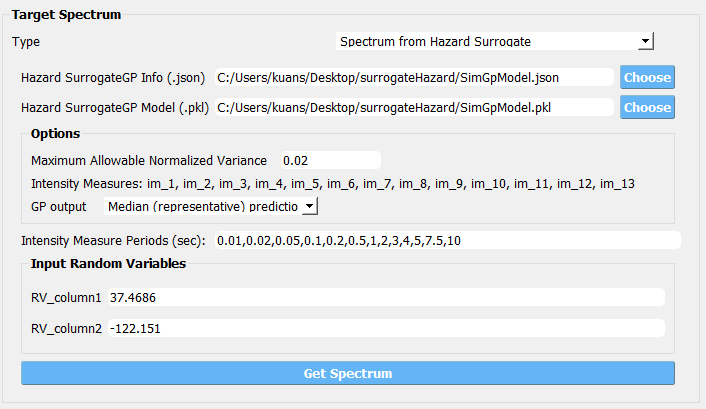Select the RV_column2 field containing -122.151
This screenshot has height=409, width=706.
click(x=386, y=328)
